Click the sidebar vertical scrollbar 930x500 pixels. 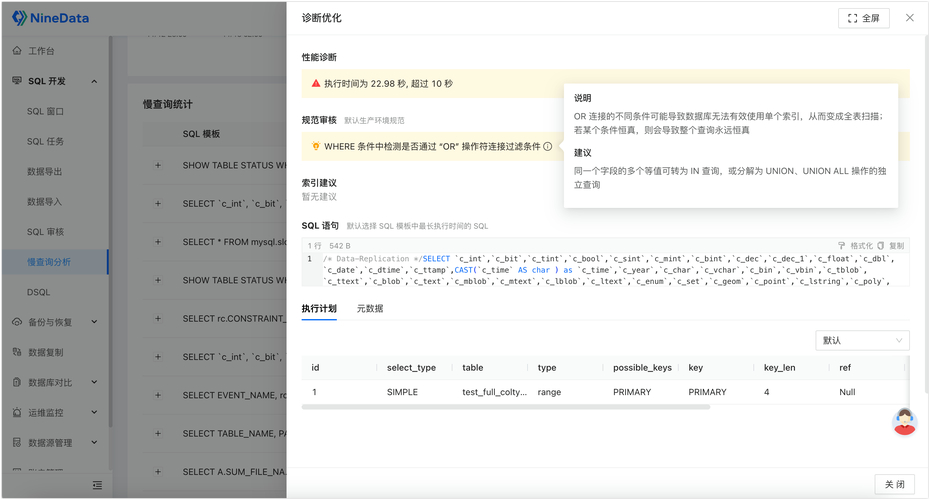[x=110, y=231]
